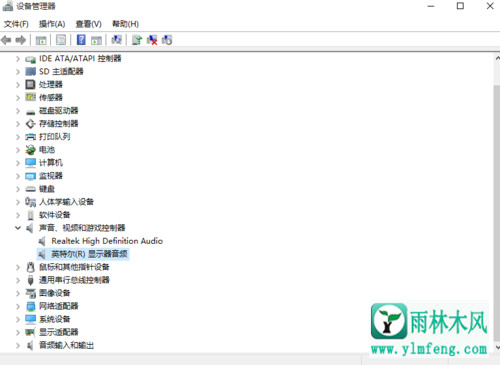Expand the IDE ATA/ATAPI 控制器 node
The height and width of the screenshot is (365, 500).
pyautogui.click(x=18, y=59)
